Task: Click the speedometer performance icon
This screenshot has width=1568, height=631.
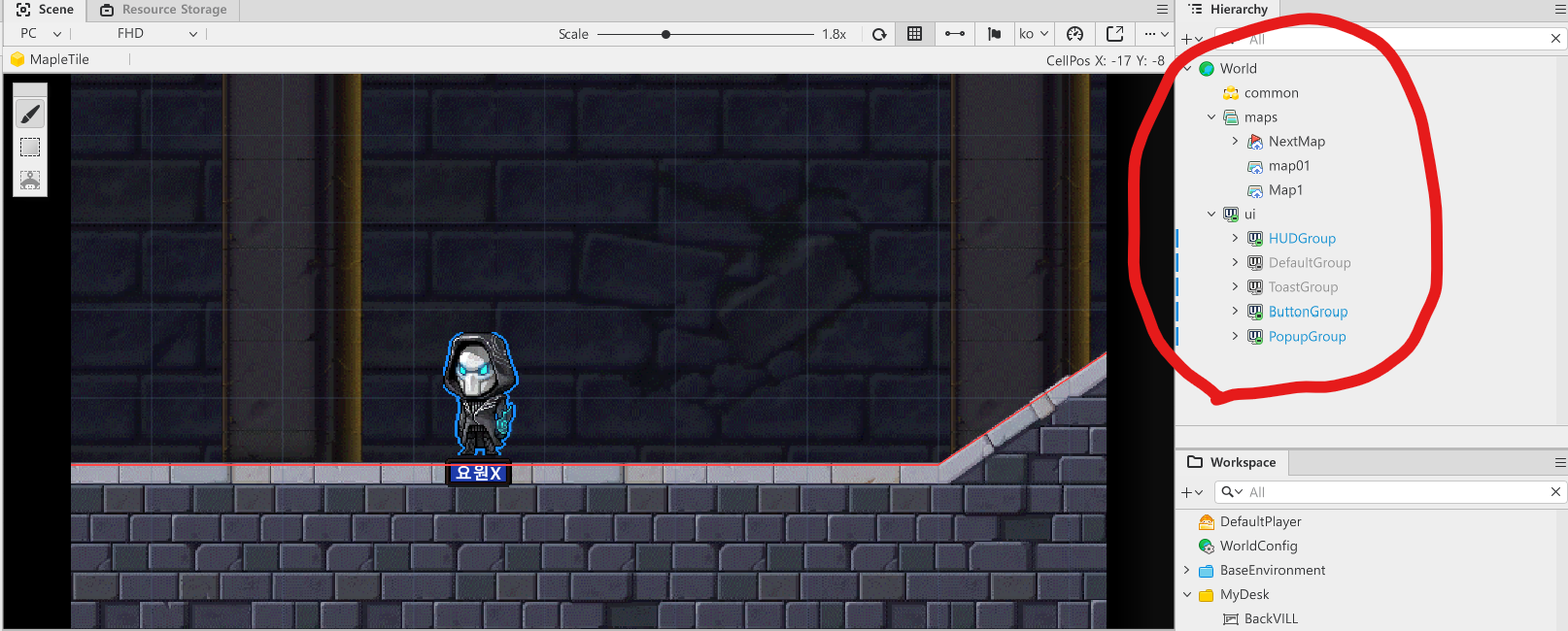Action: pos(1074,34)
